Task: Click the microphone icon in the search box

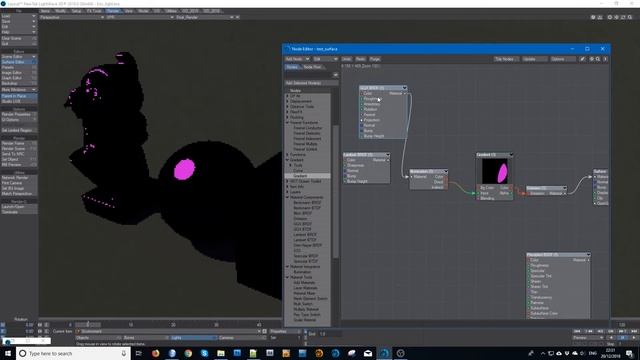Action: [124, 353]
